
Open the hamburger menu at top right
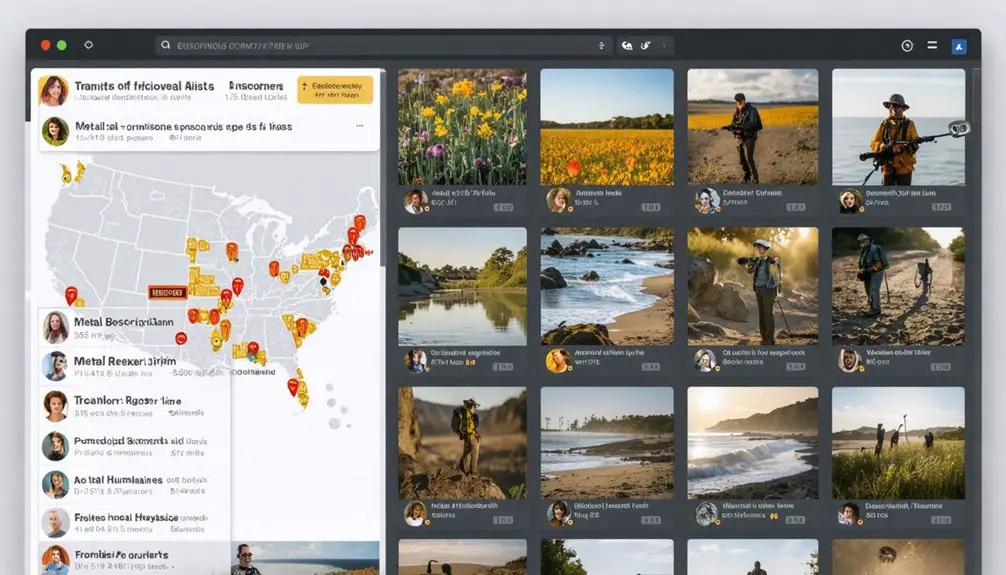point(932,45)
